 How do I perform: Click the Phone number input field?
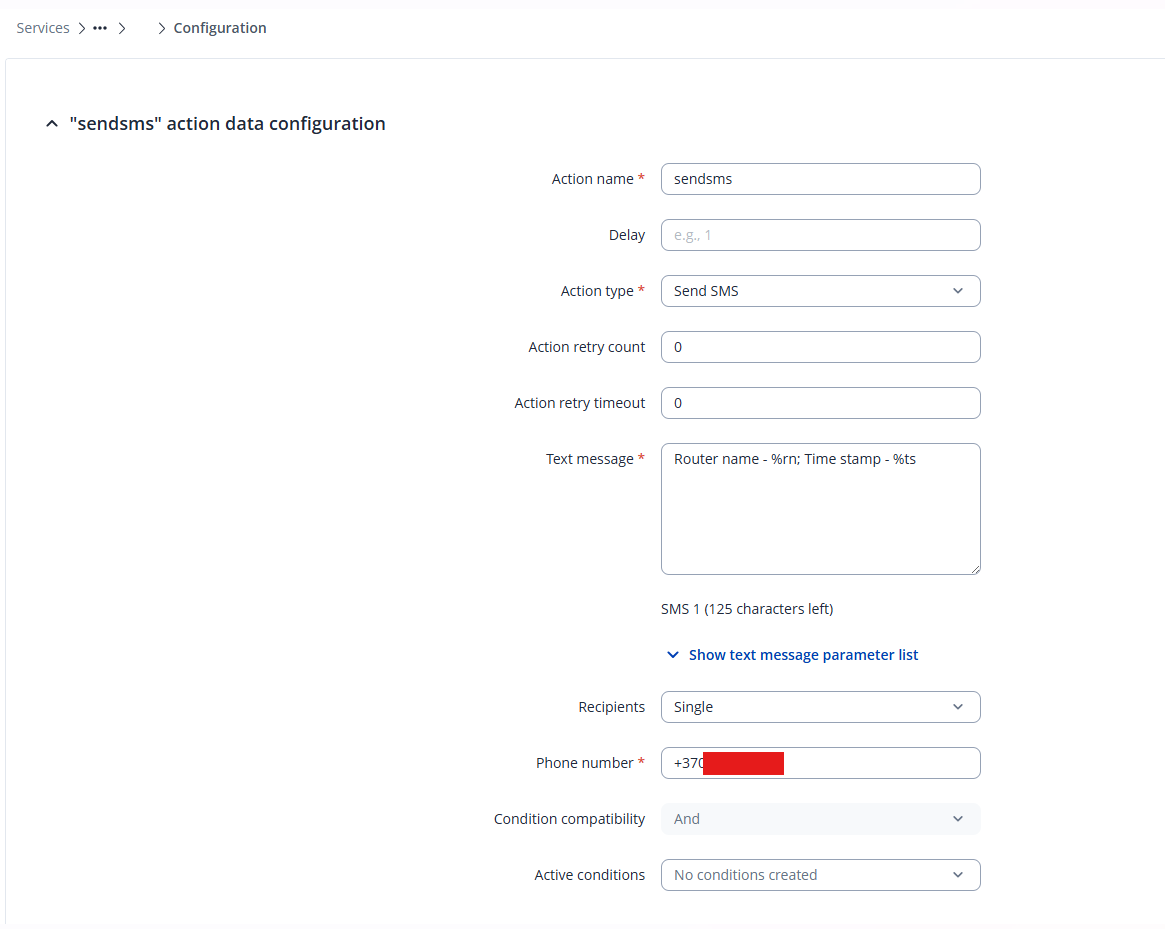880,763
